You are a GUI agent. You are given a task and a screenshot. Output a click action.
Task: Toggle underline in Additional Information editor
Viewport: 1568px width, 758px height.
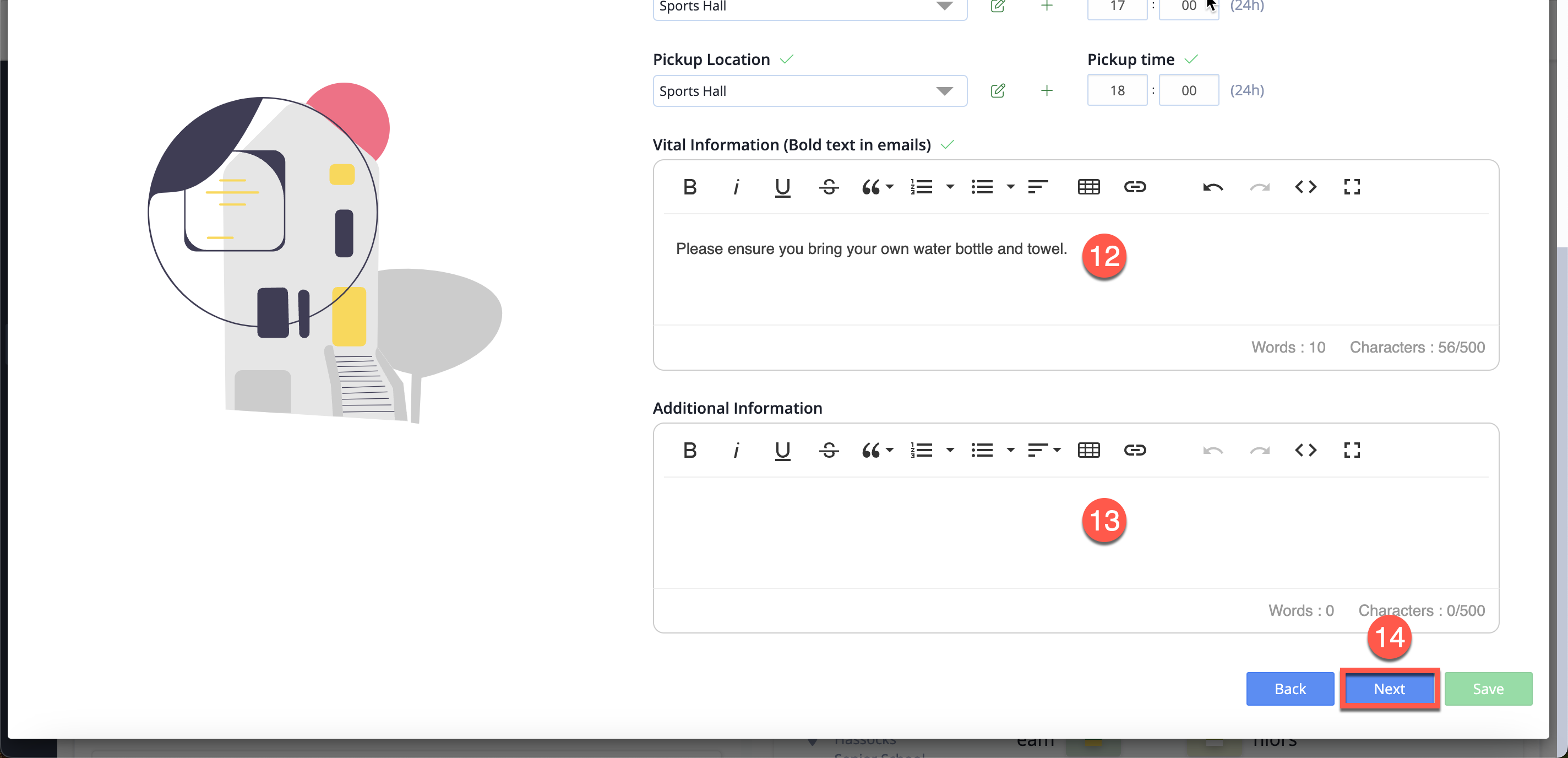click(x=782, y=450)
